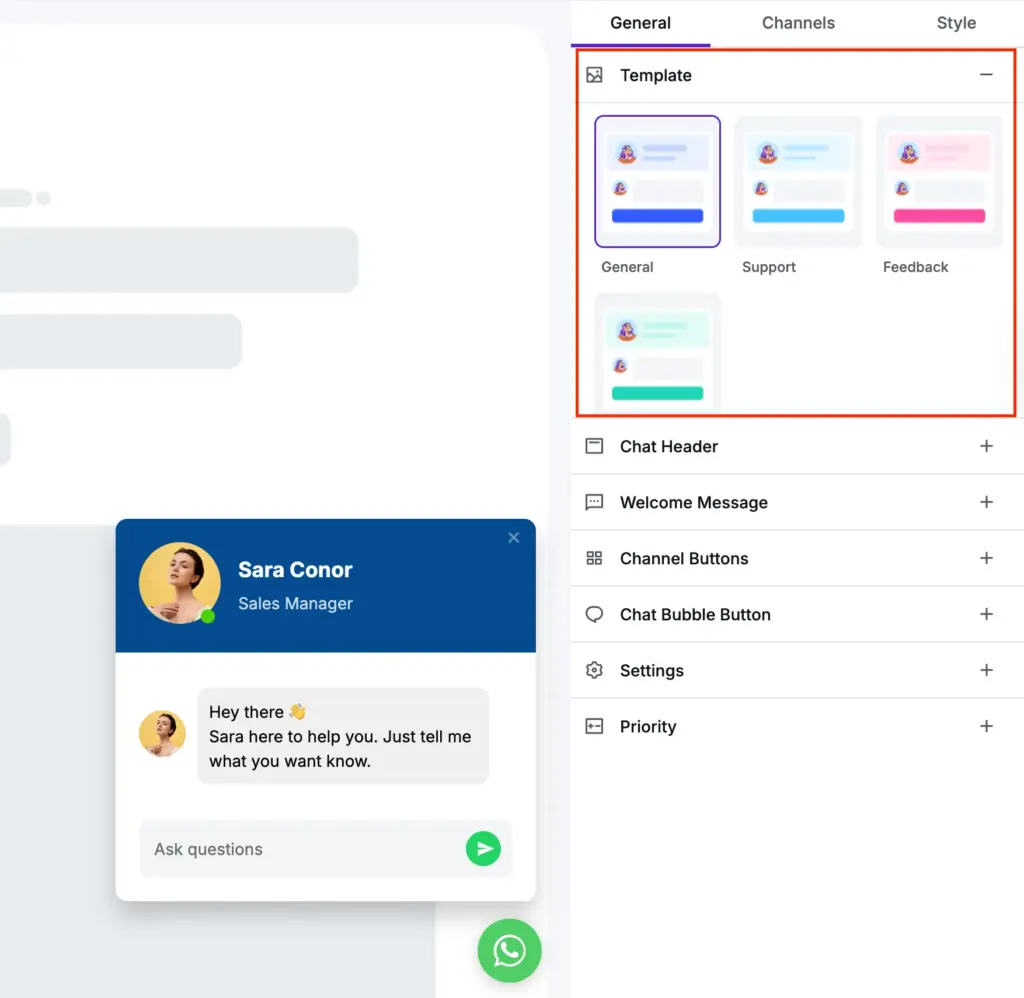Expand the Welcome Message section
The width and height of the screenshot is (1024, 998).
click(x=986, y=502)
